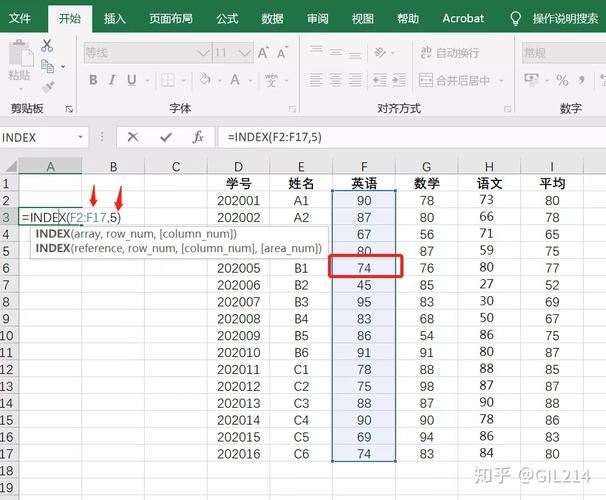Switch to the 审阅 tab
The height and width of the screenshot is (500, 606).
point(317,18)
